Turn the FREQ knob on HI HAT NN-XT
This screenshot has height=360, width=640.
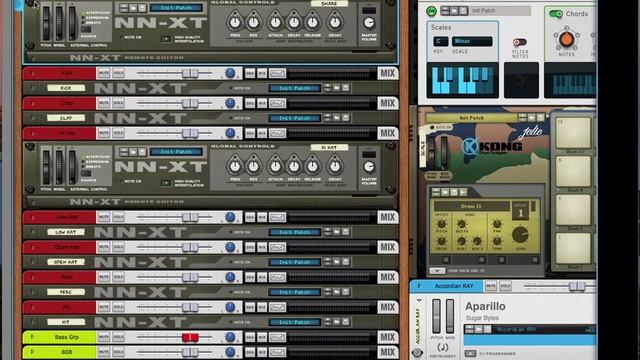click(x=235, y=166)
